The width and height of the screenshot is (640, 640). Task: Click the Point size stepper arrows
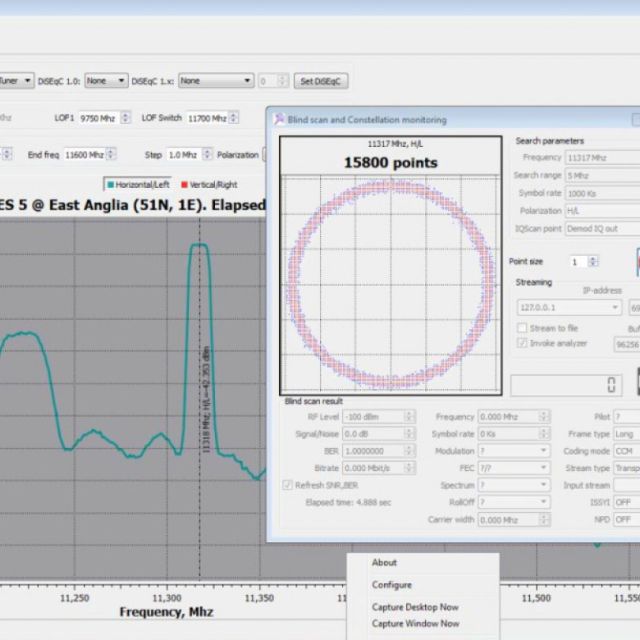click(593, 261)
